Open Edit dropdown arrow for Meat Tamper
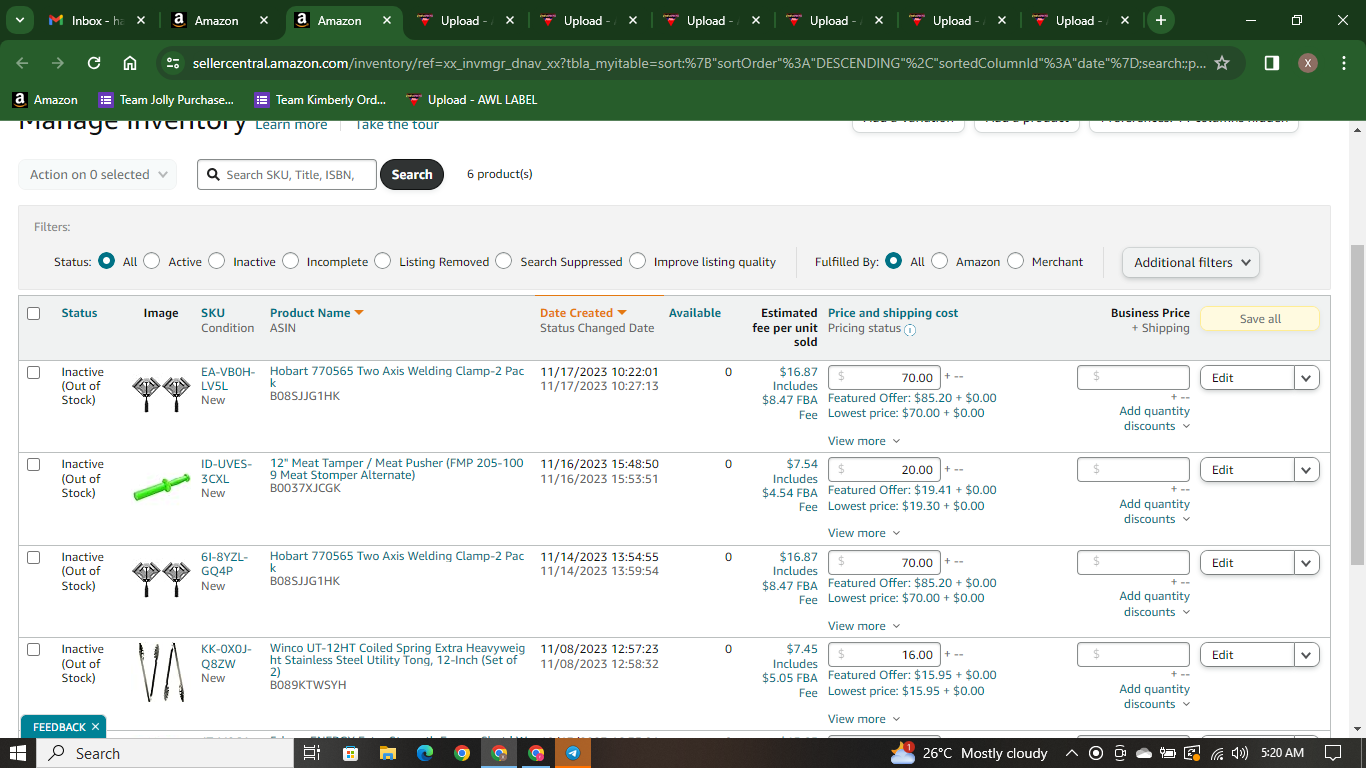The width and height of the screenshot is (1366, 768). click(1307, 470)
